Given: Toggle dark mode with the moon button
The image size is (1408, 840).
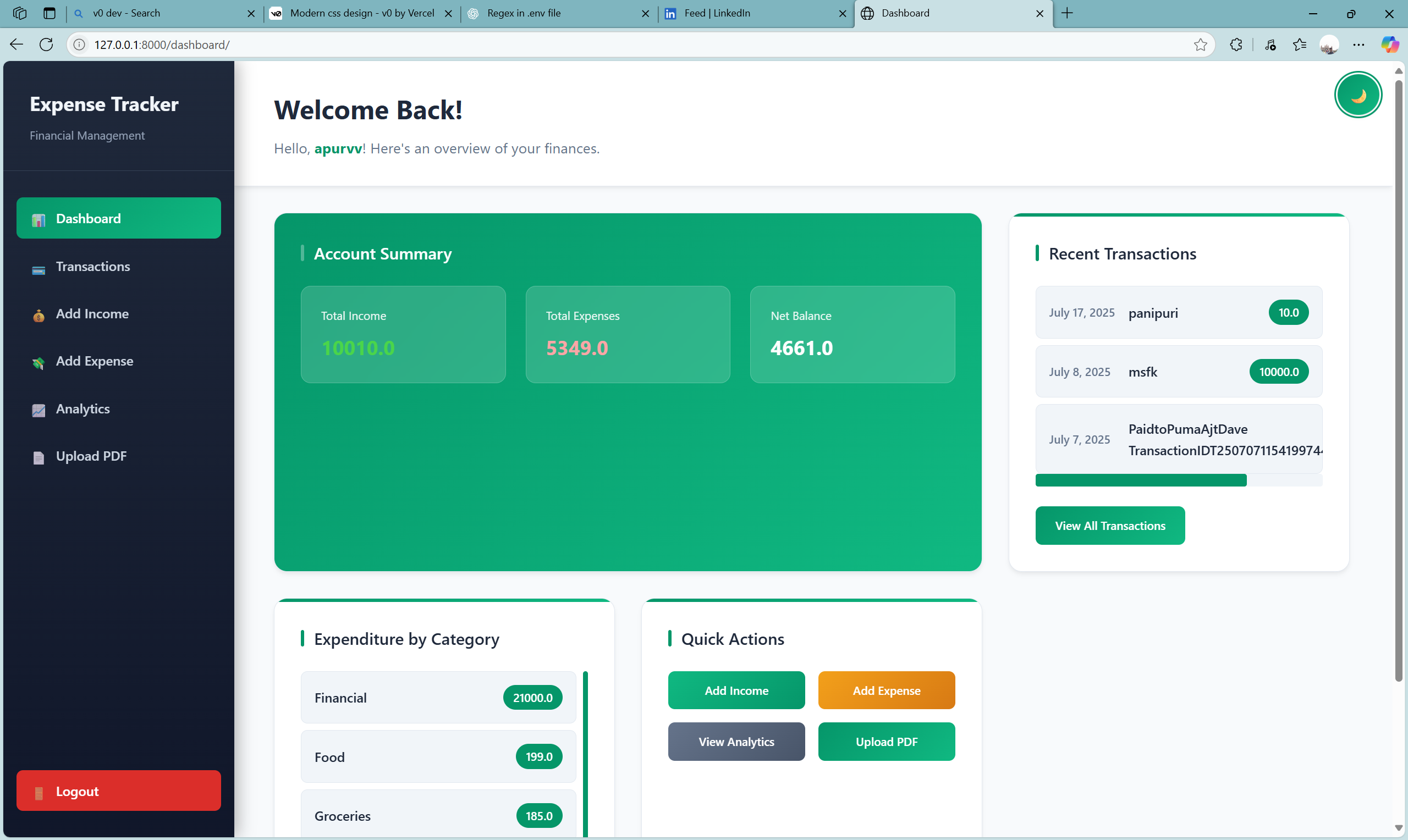Looking at the screenshot, I should click(x=1357, y=95).
